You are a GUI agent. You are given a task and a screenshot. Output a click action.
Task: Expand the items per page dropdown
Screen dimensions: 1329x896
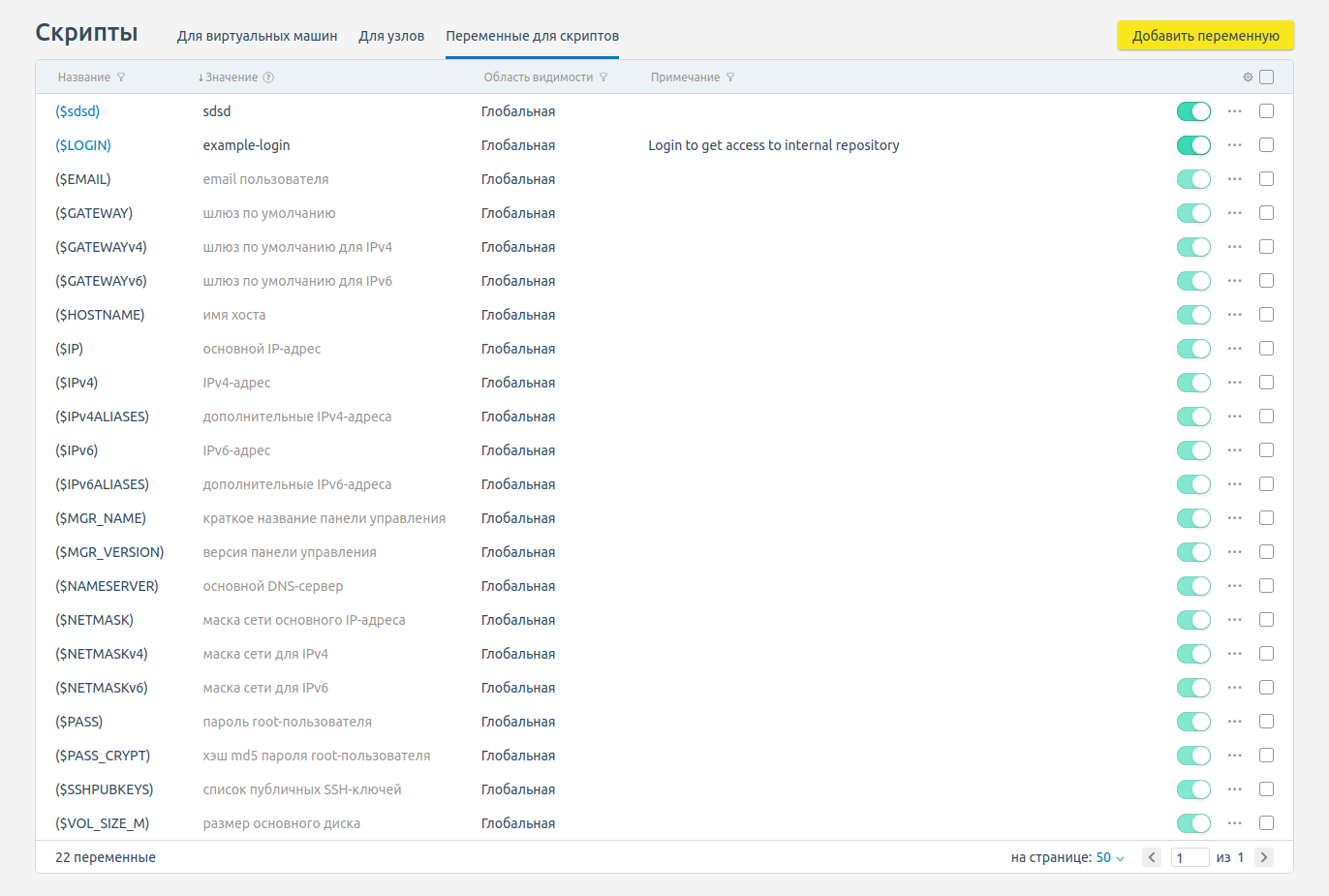(x=1110, y=857)
